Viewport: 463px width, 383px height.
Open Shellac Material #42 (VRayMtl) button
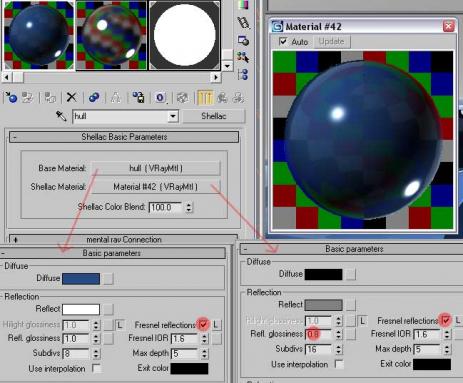click(156, 187)
